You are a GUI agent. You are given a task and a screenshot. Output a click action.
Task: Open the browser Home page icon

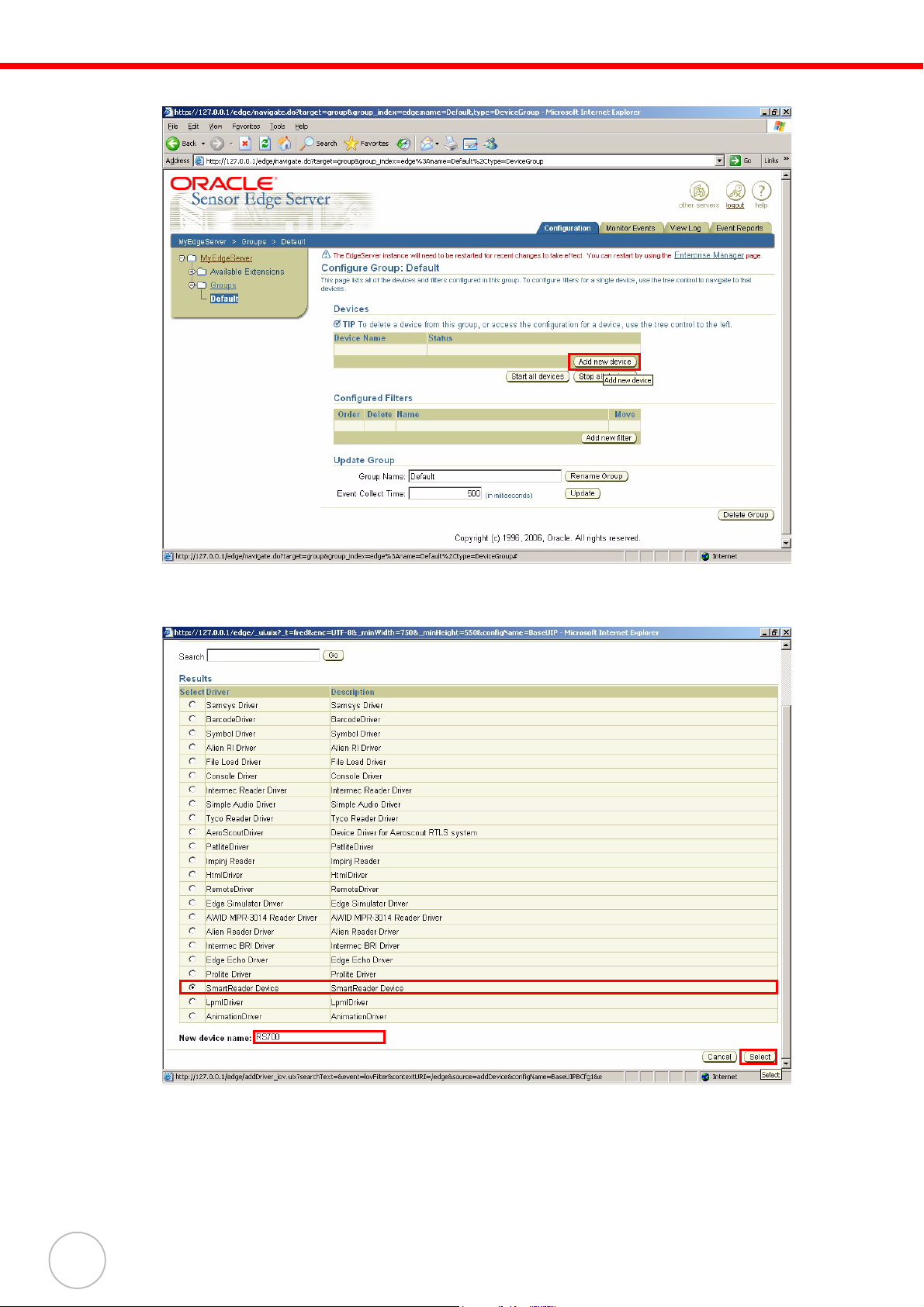(285, 143)
